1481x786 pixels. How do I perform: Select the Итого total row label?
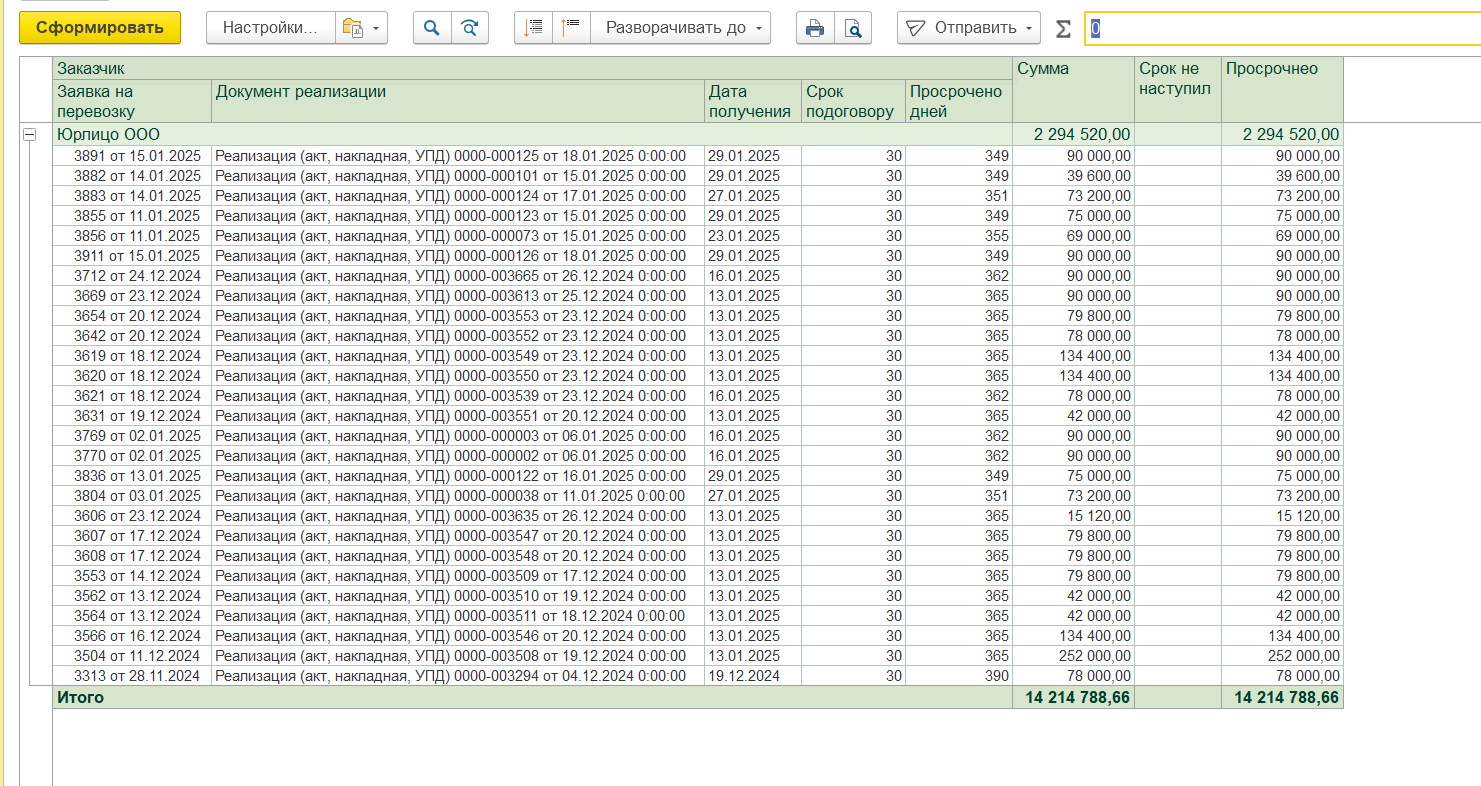[80, 697]
